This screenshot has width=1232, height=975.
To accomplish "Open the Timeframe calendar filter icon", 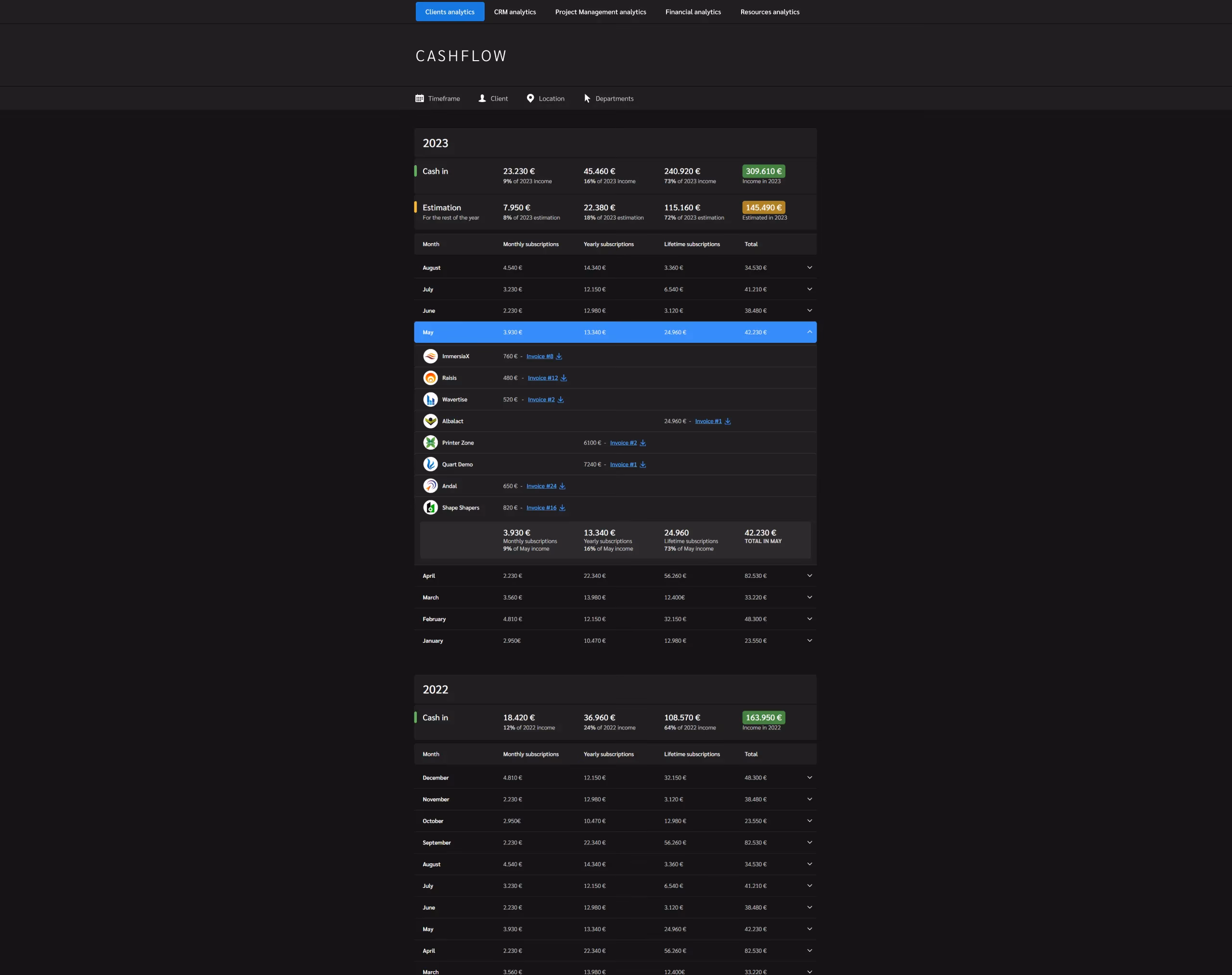I will coord(420,98).
